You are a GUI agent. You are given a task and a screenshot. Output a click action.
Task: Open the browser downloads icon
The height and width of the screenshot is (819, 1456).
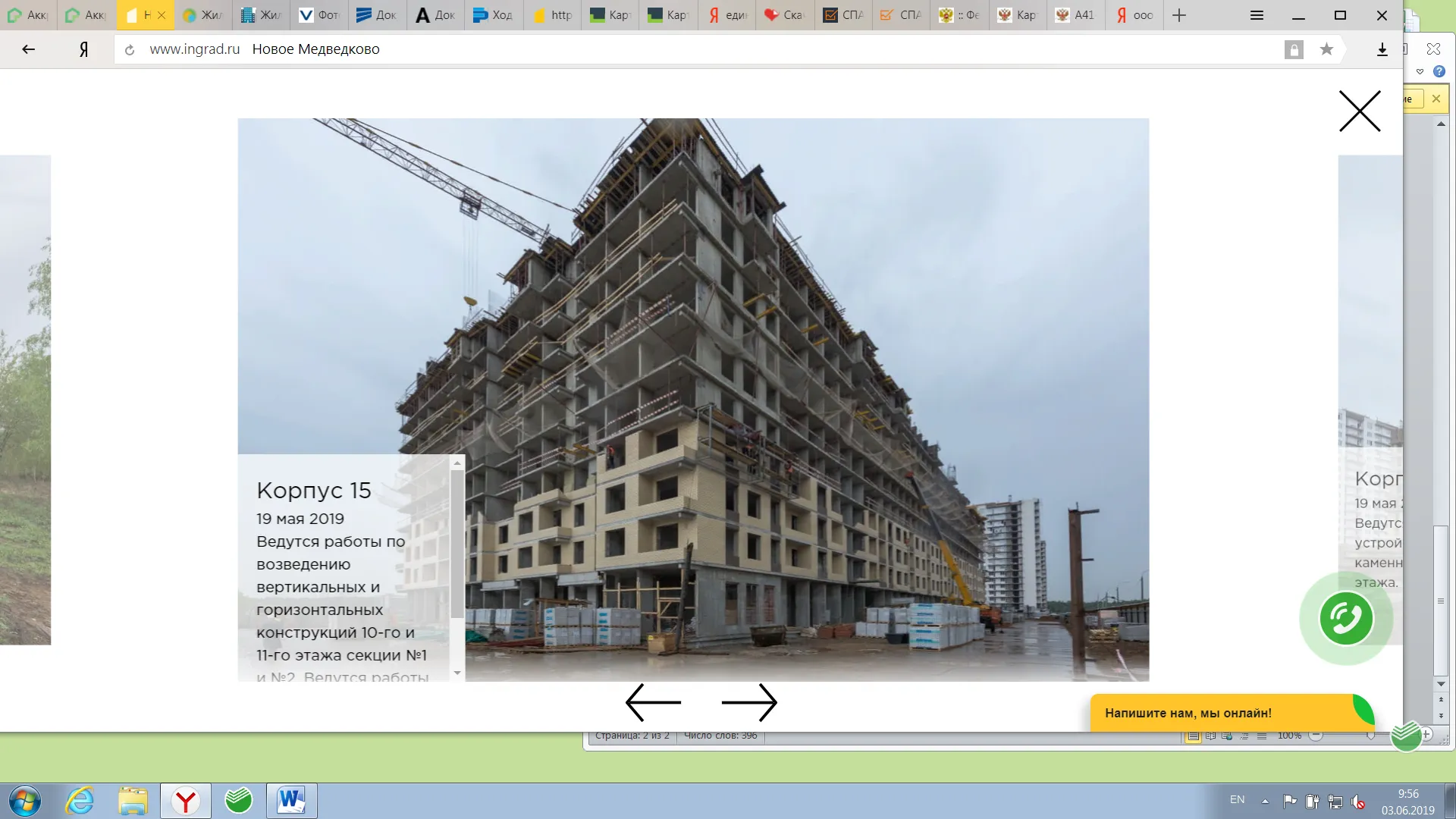[x=1382, y=49]
